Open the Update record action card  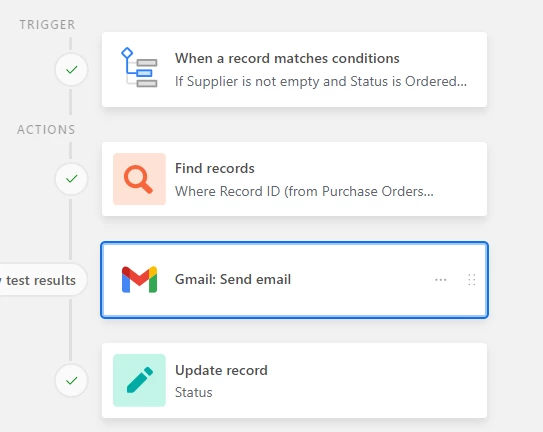coord(294,380)
